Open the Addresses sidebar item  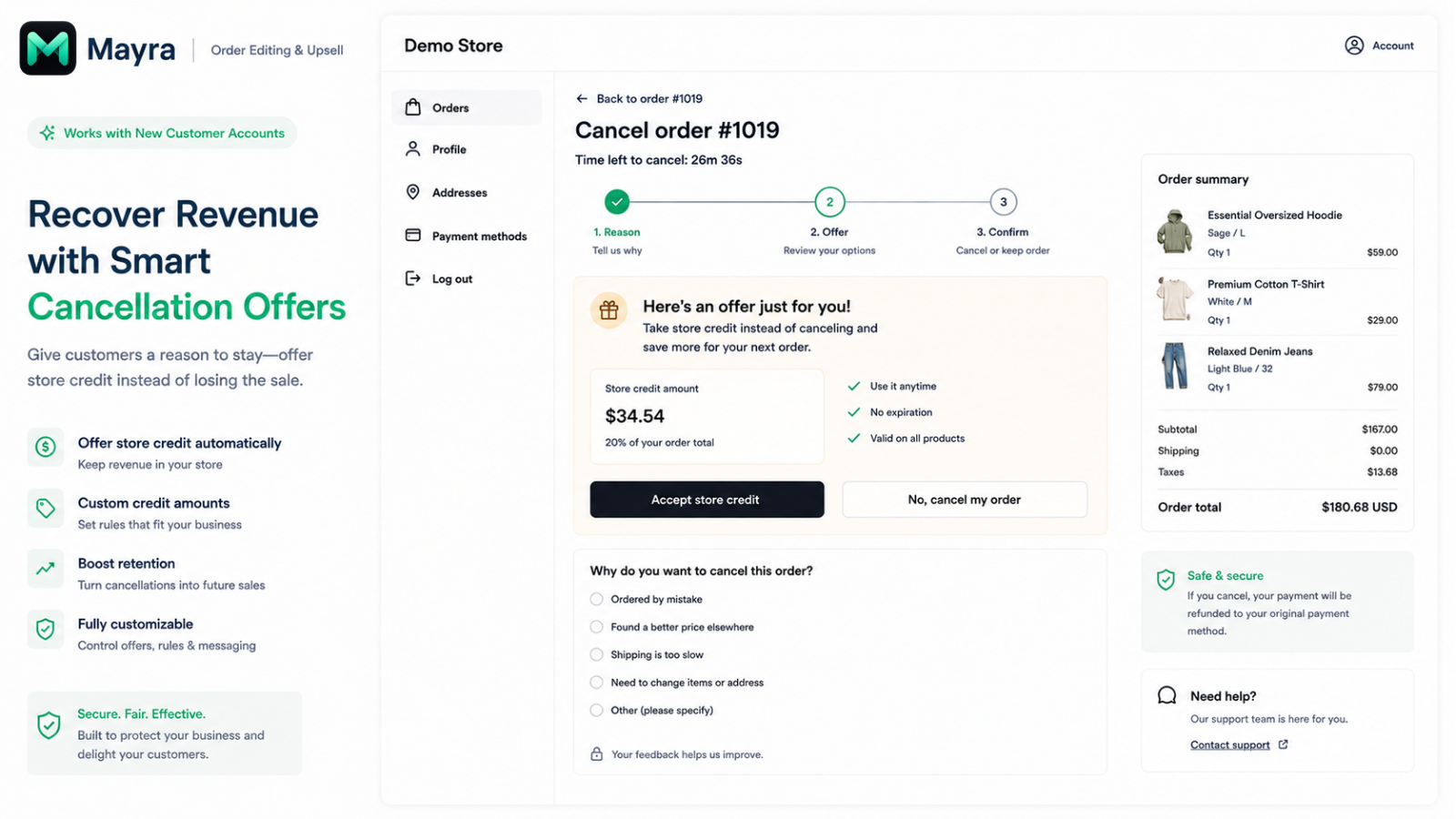pos(467,192)
